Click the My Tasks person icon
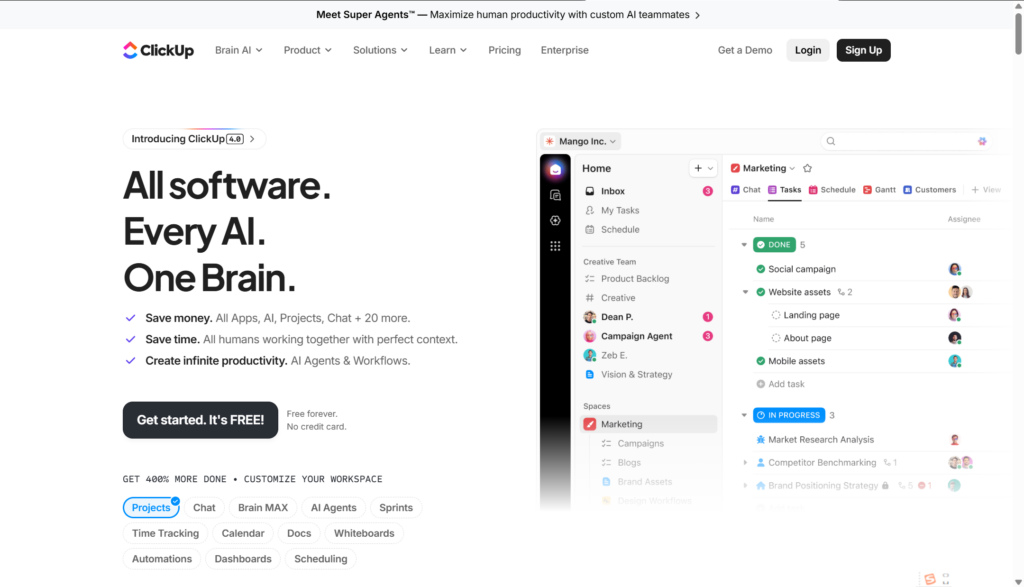 [590, 210]
